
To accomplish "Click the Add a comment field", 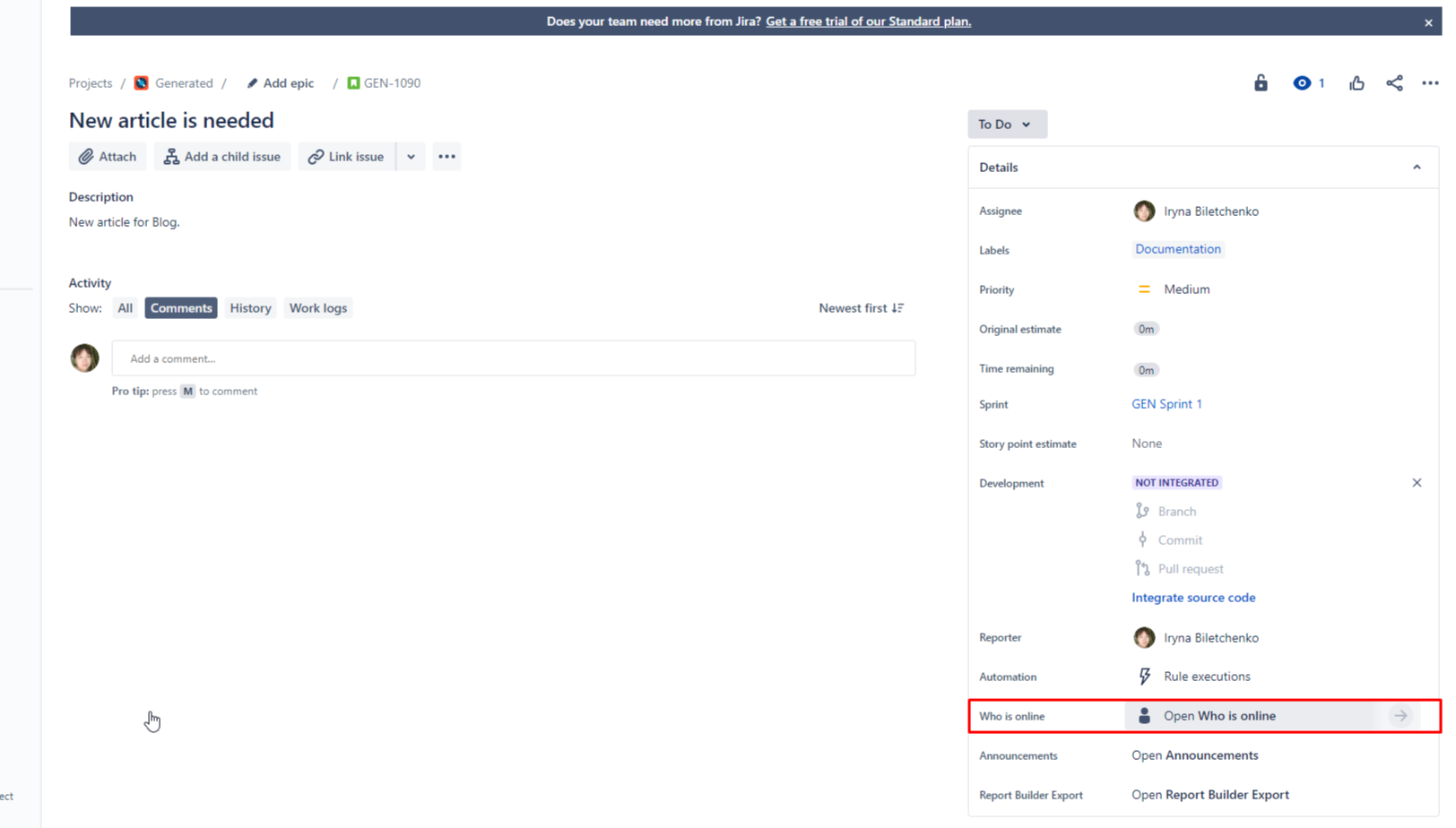I will coord(514,358).
